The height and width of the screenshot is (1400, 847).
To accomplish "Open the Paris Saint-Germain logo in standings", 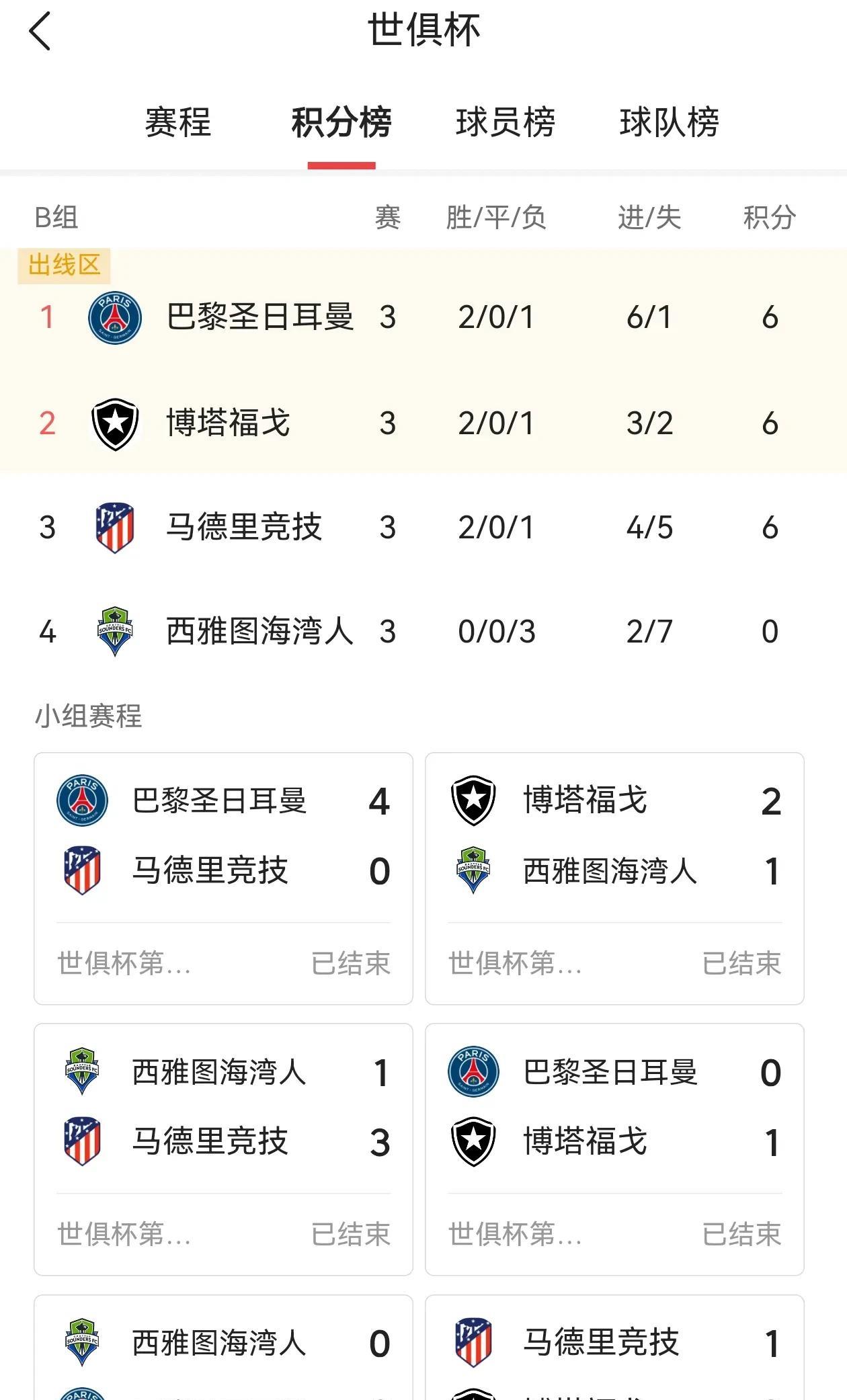I will tap(115, 317).
